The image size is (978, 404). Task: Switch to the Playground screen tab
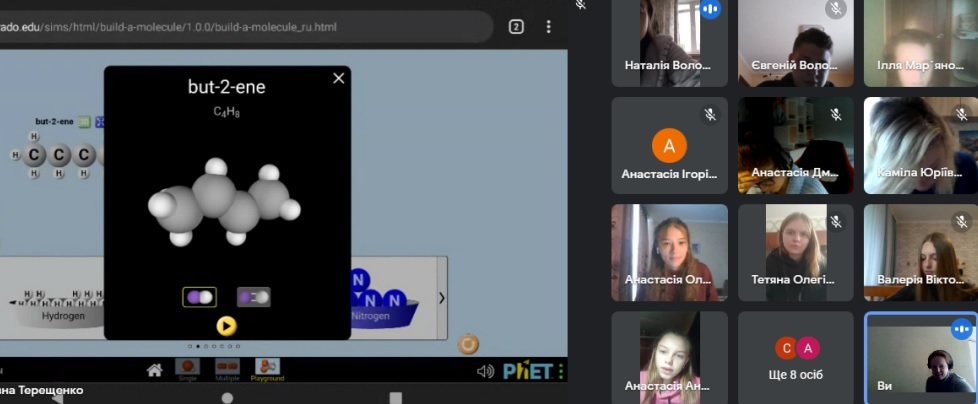pyautogui.click(x=267, y=370)
